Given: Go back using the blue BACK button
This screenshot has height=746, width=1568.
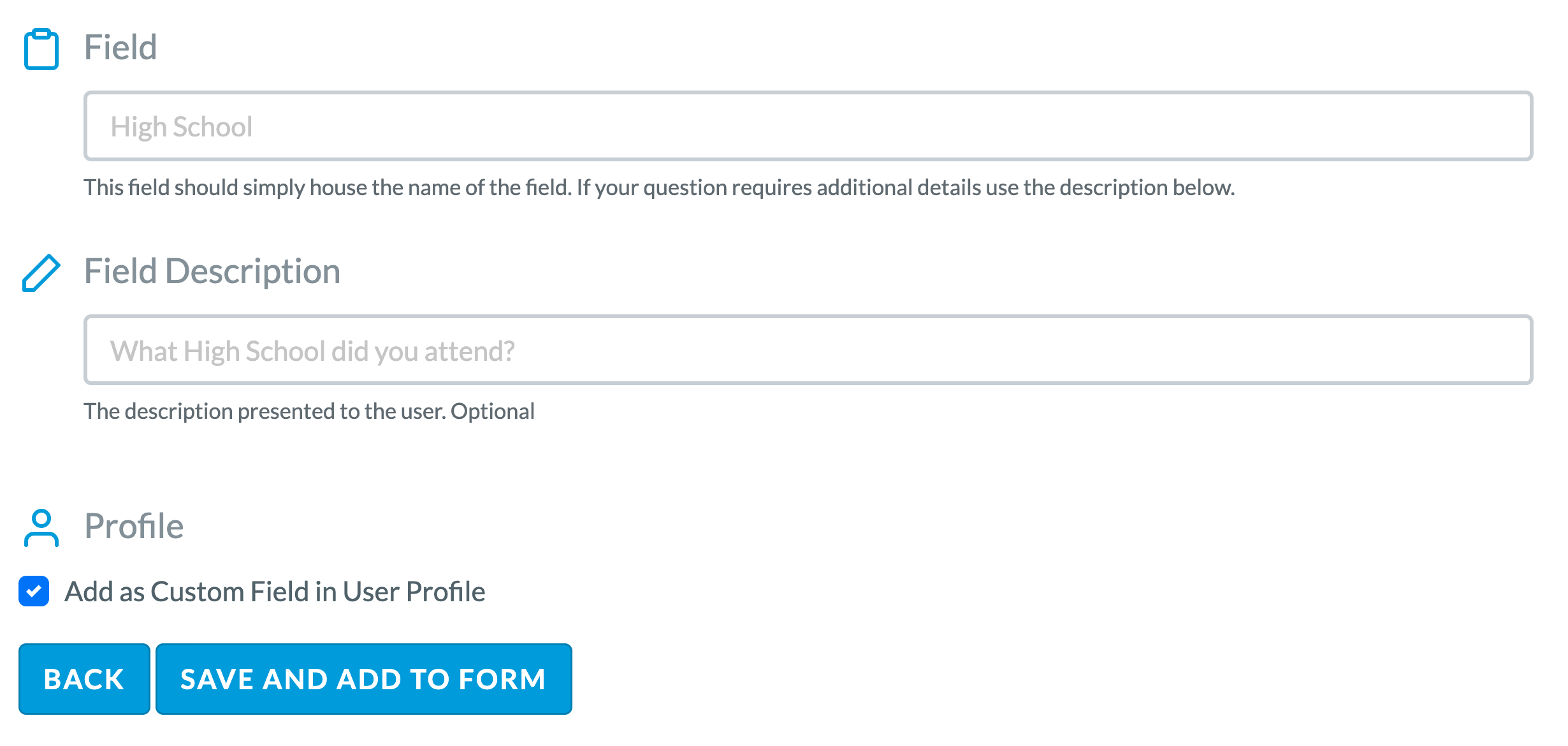Looking at the screenshot, I should [x=84, y=678].
